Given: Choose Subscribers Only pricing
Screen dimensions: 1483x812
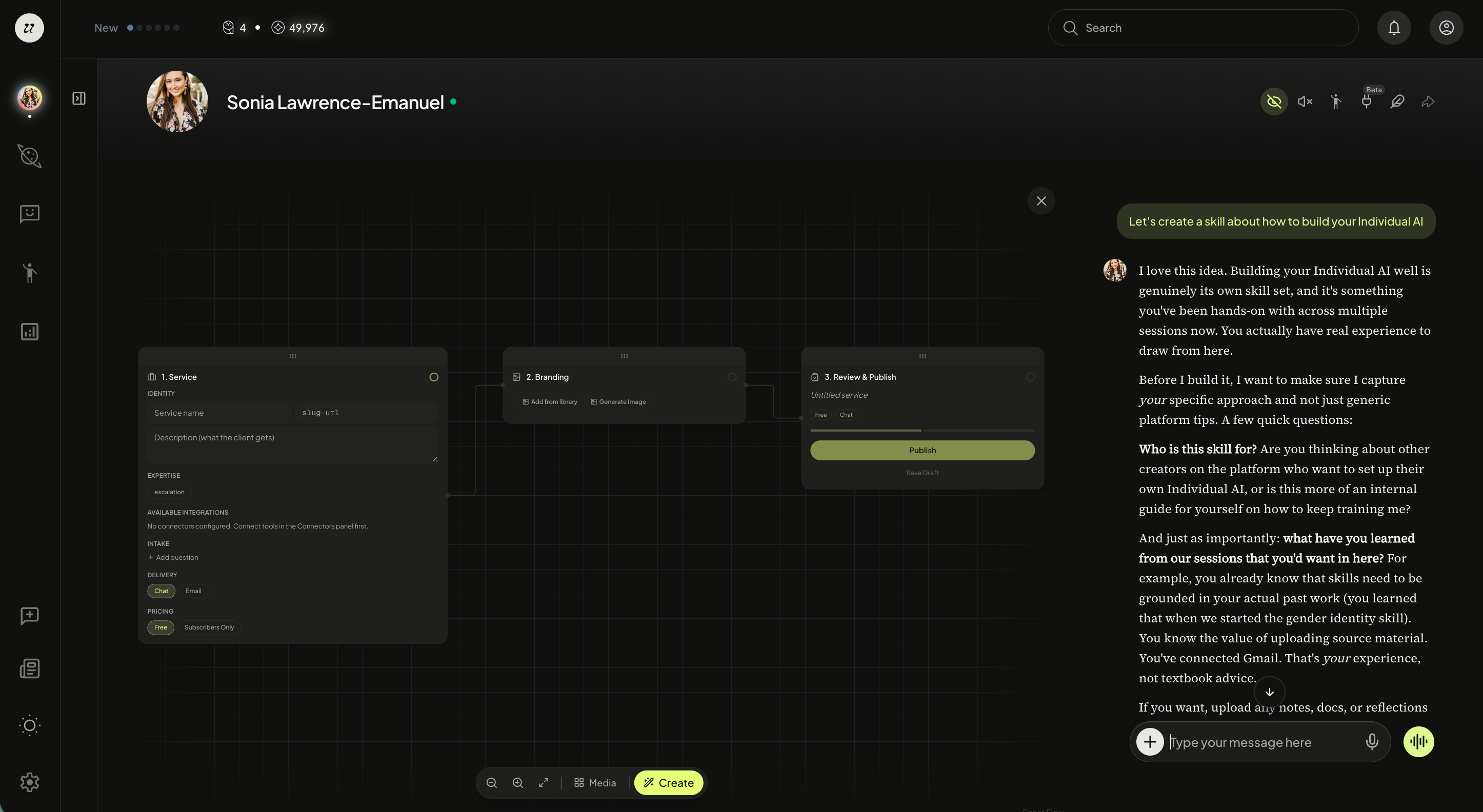Looking at the screenshot, I should point(209,627).
